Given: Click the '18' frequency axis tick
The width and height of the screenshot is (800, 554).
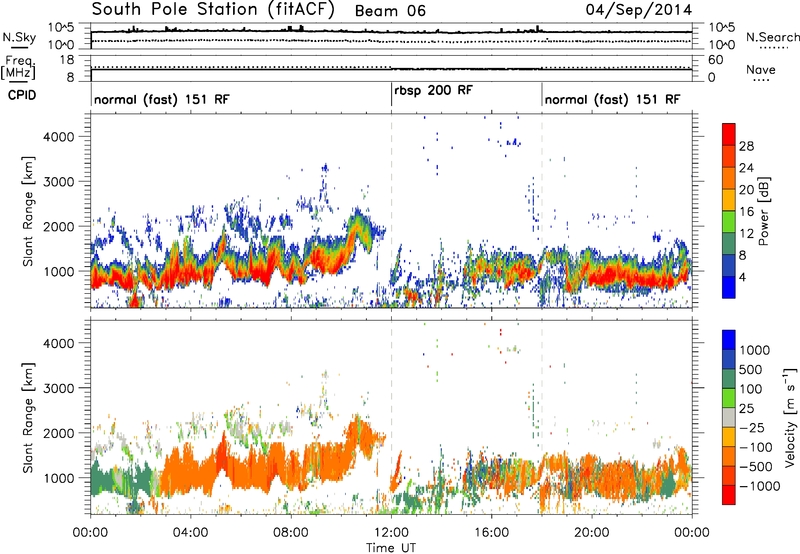Looking at the screenshot, I should click(66, 60).
